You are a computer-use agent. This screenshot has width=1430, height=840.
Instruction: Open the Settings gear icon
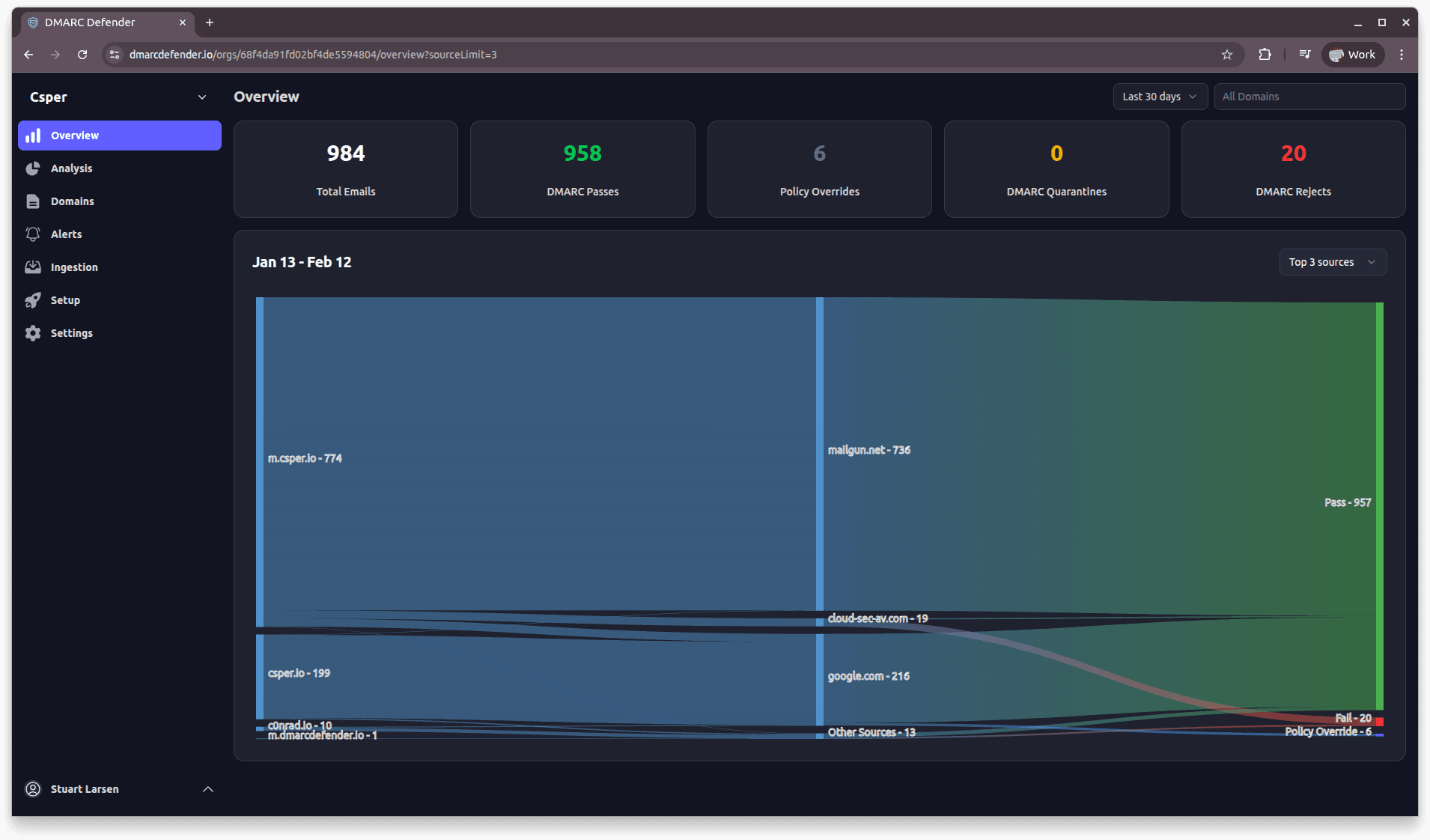pos(34,333)
